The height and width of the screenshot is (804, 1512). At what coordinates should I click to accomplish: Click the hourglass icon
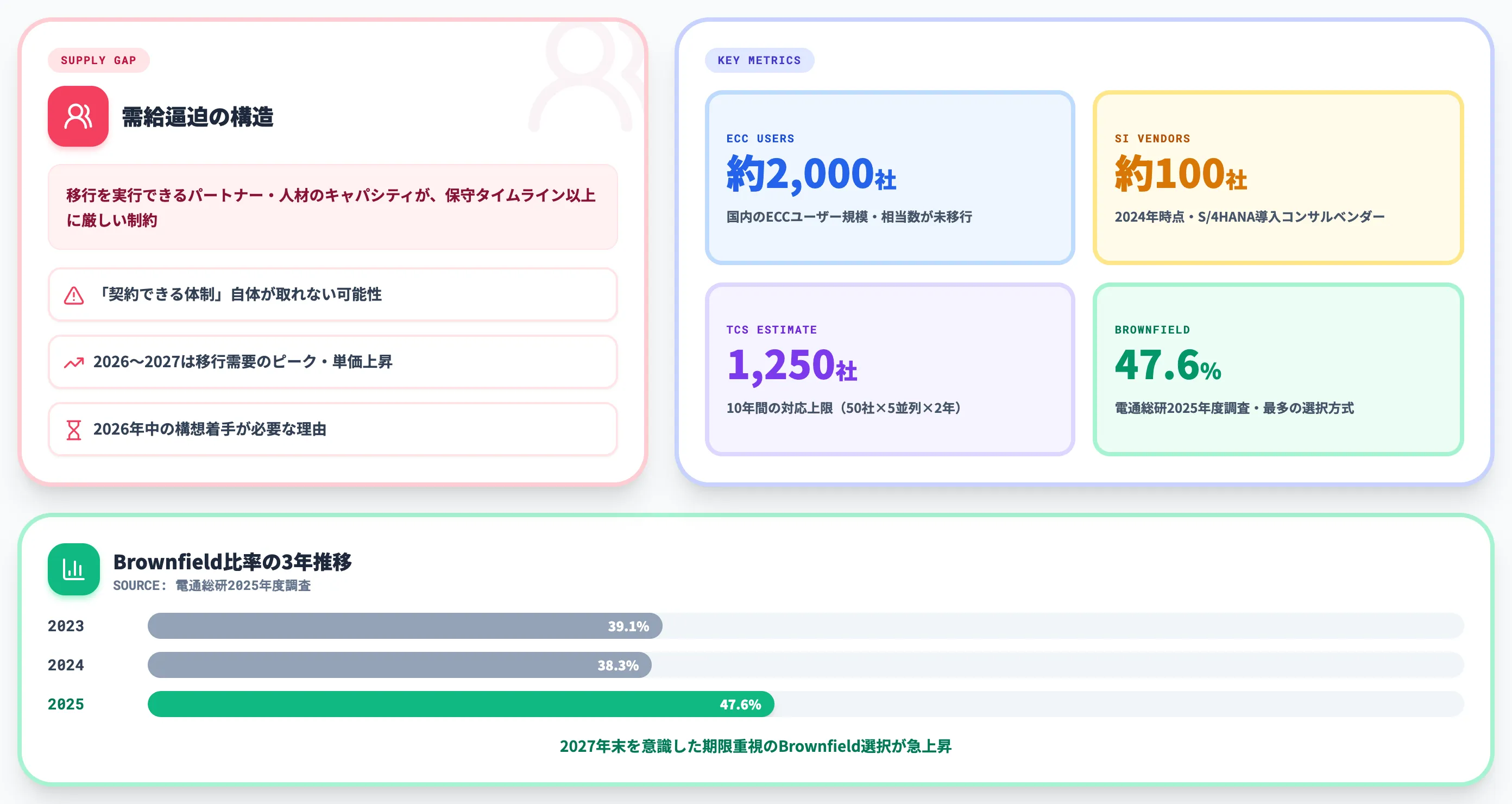click(74, 430)
